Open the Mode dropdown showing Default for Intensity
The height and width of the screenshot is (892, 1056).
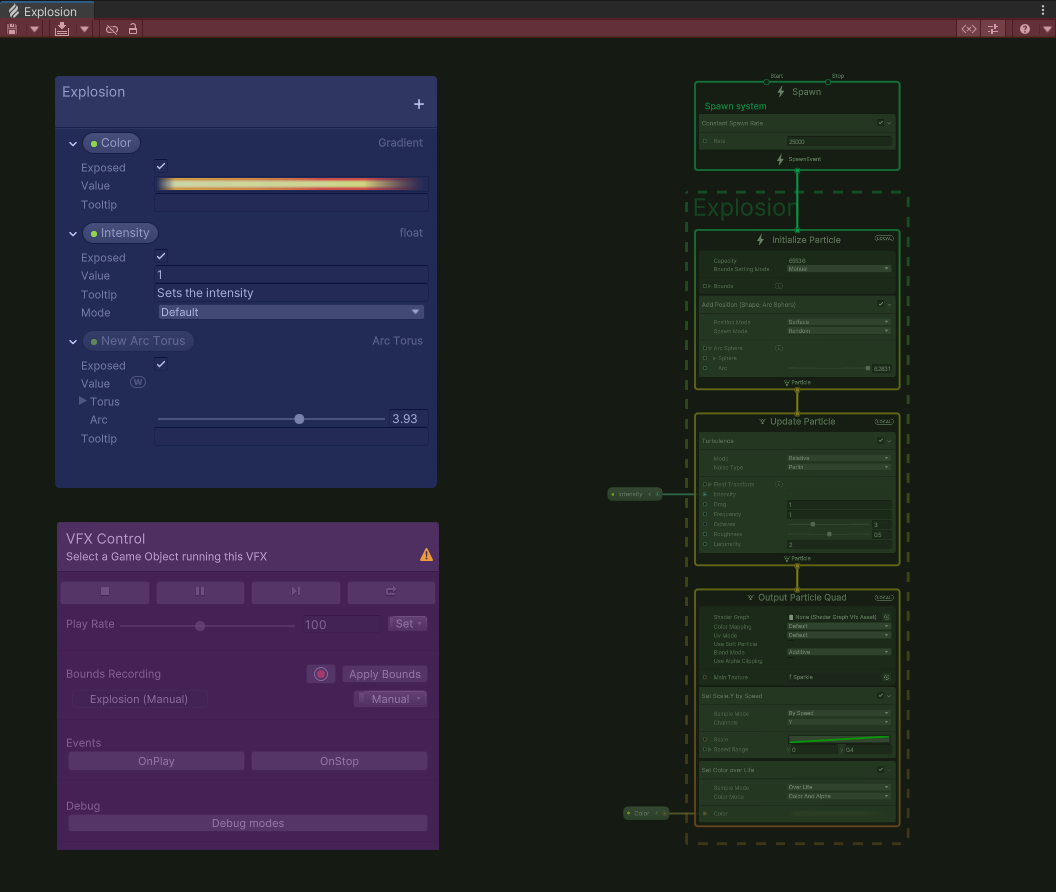click(x=290, y=312)
